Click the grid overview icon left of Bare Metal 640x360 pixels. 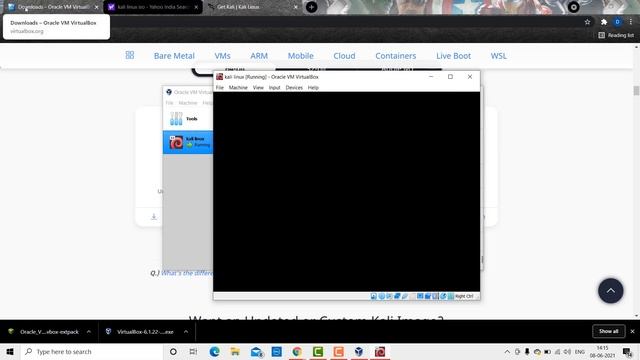tap(130, 55)
